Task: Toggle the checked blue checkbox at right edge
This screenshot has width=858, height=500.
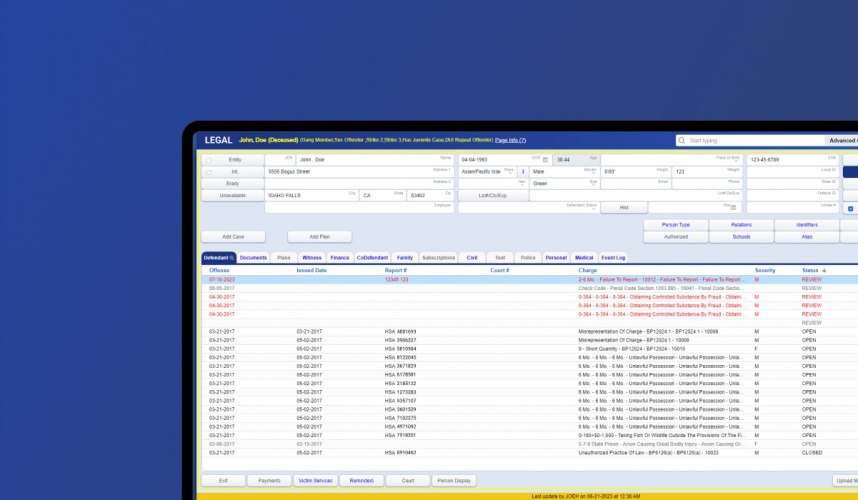Action: pos(850,209)
